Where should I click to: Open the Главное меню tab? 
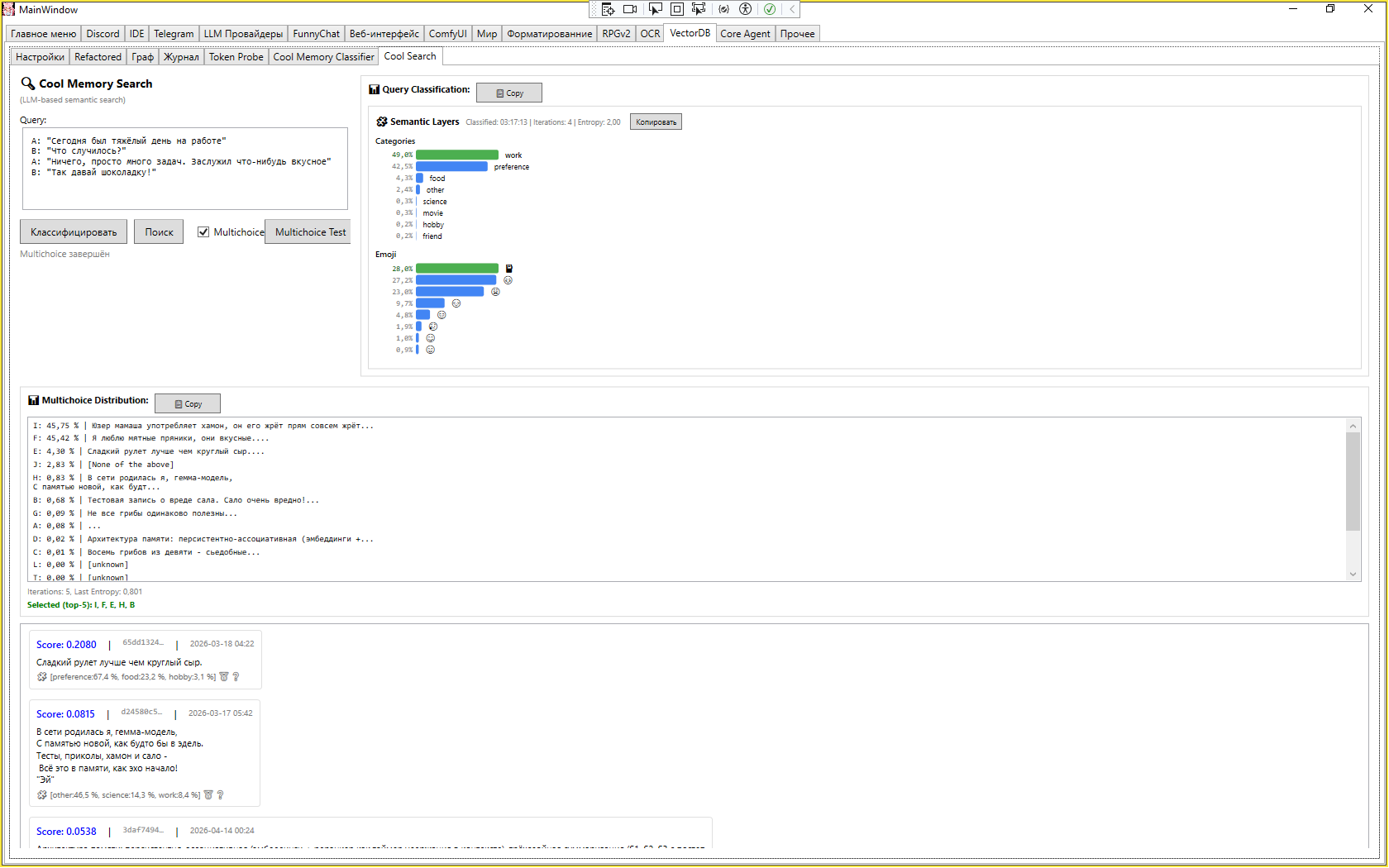click(x=44, y=34)
